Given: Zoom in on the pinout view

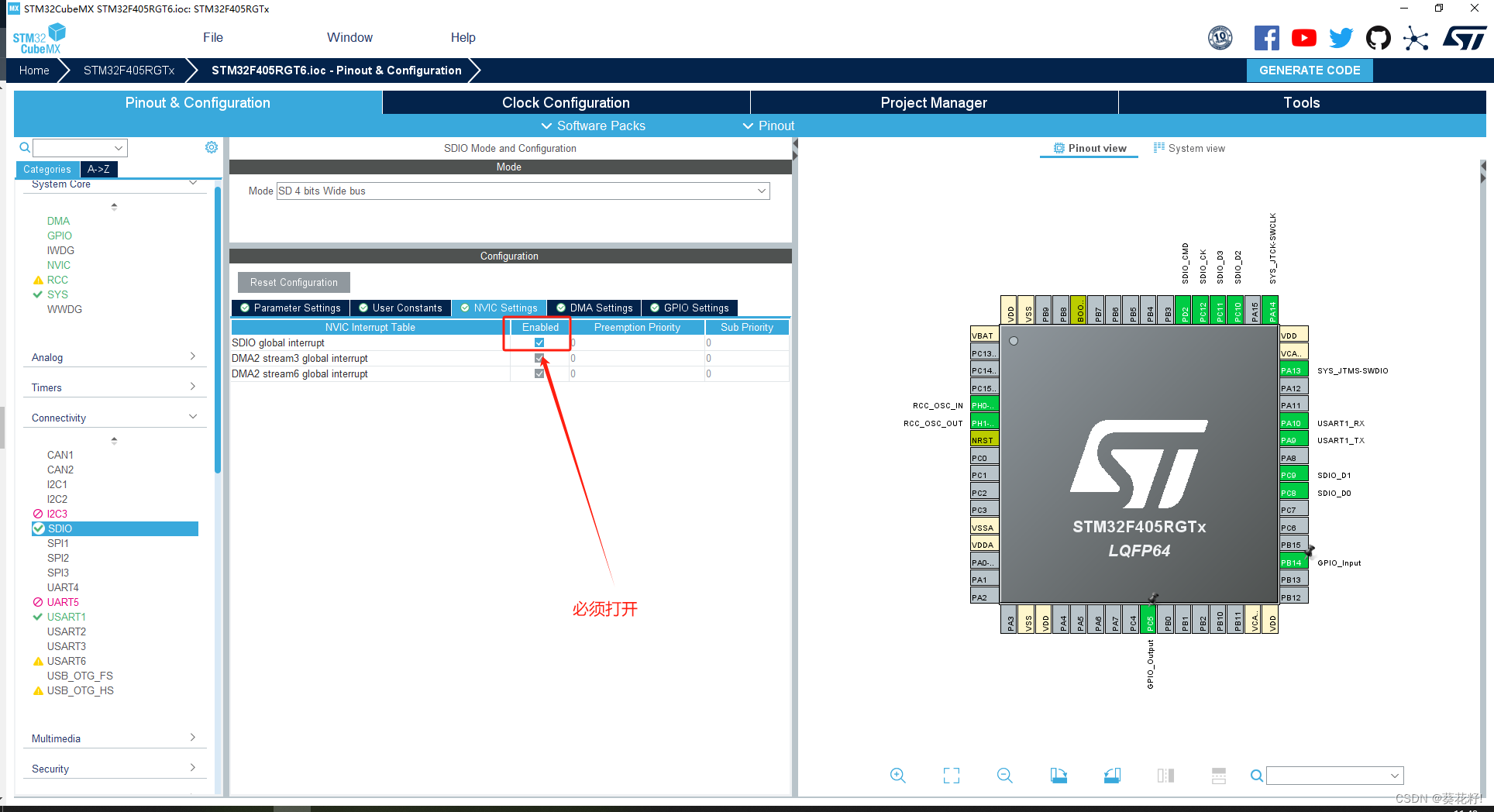Looking at the screenshot, I should click(x=898, y=775).
